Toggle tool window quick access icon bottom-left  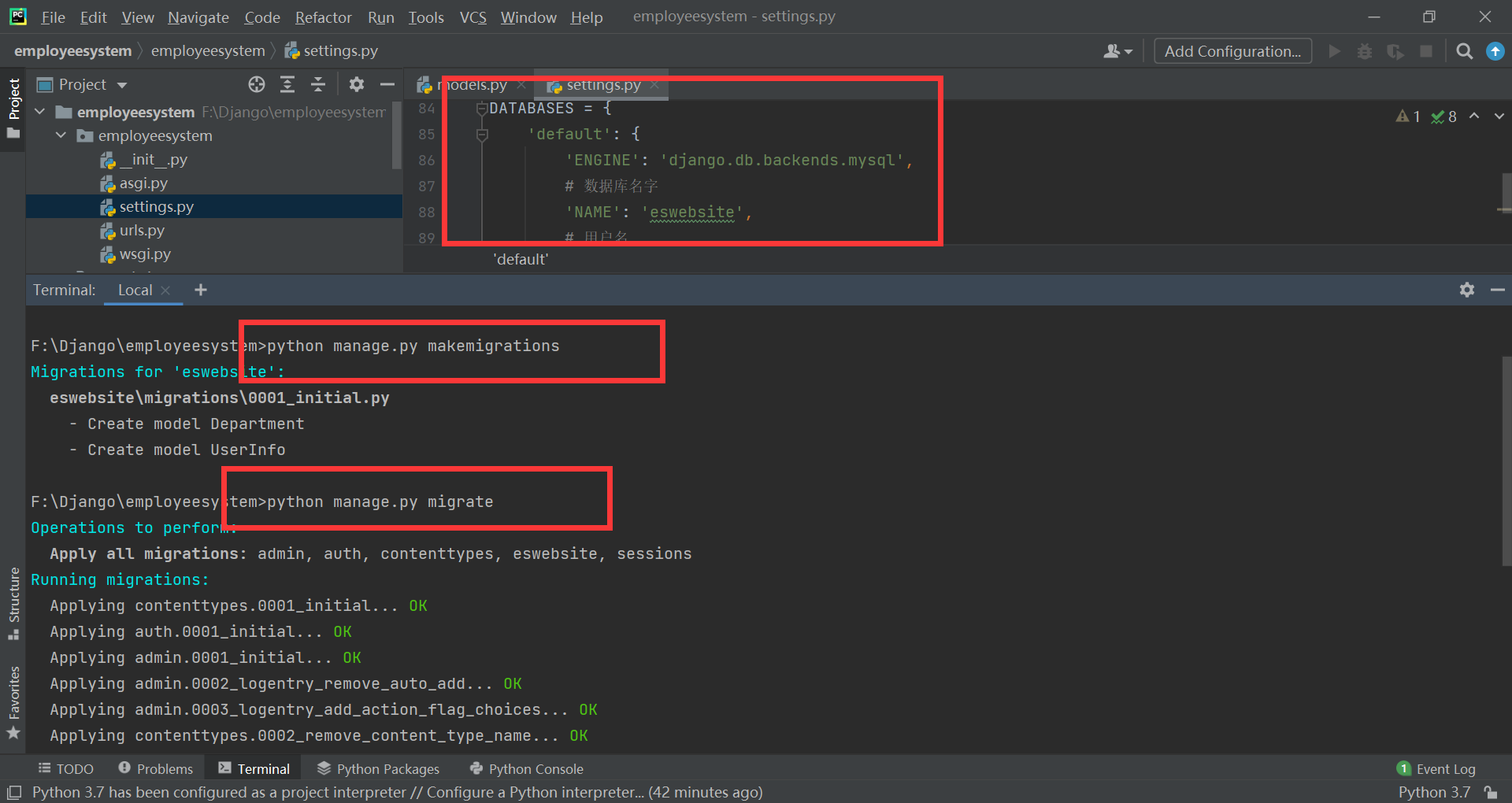pos(13,792)
